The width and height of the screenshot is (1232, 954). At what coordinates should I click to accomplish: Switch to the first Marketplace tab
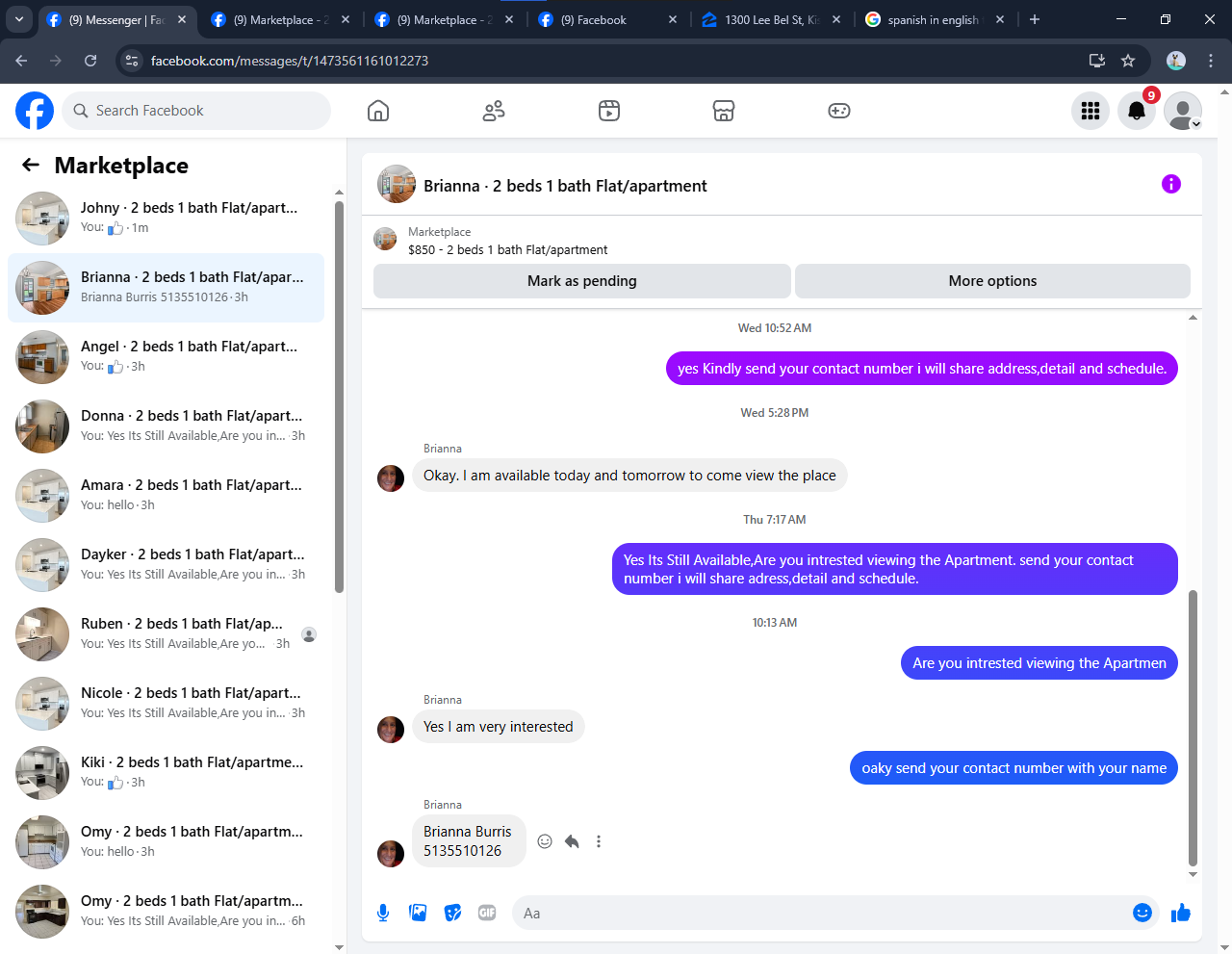281,19
